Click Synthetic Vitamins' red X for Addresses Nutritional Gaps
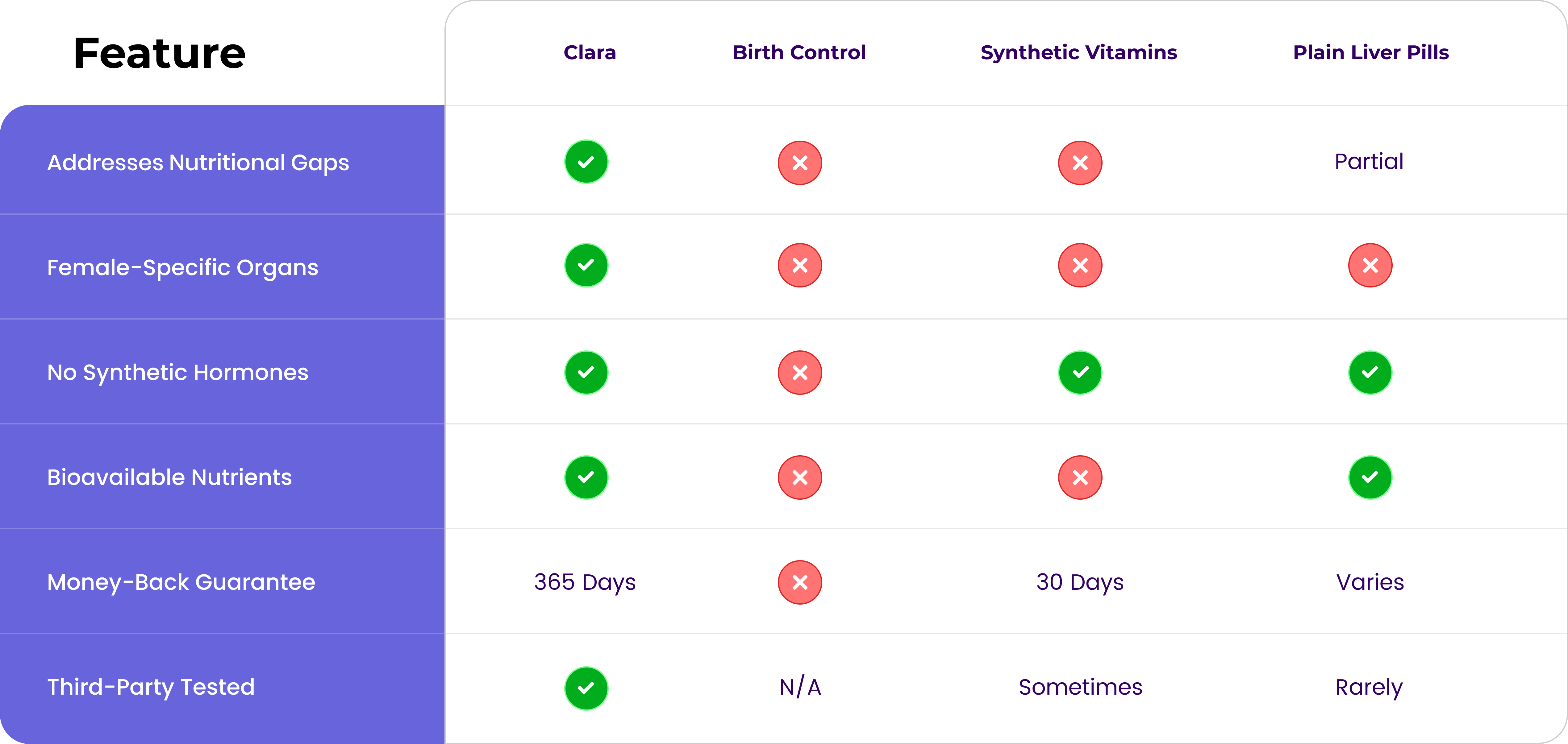The width and height of the screenshot is (1568, 744). point(1080,163)
